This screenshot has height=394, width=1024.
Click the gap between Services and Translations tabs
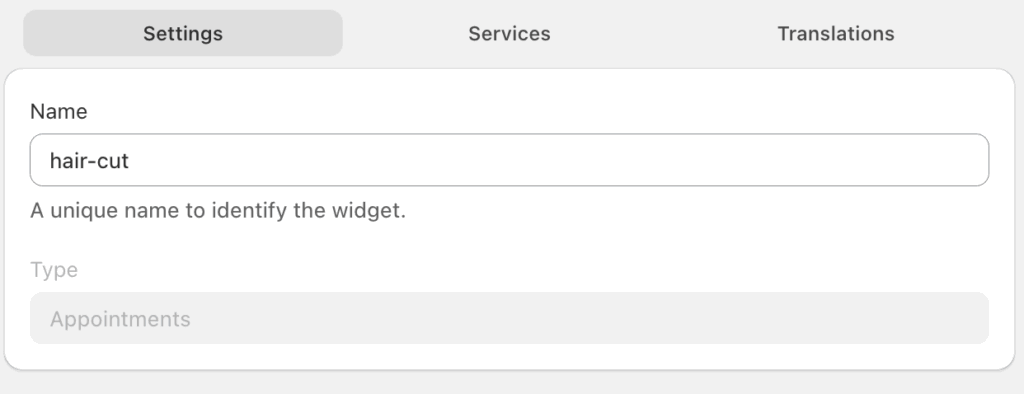pos(673,33)
